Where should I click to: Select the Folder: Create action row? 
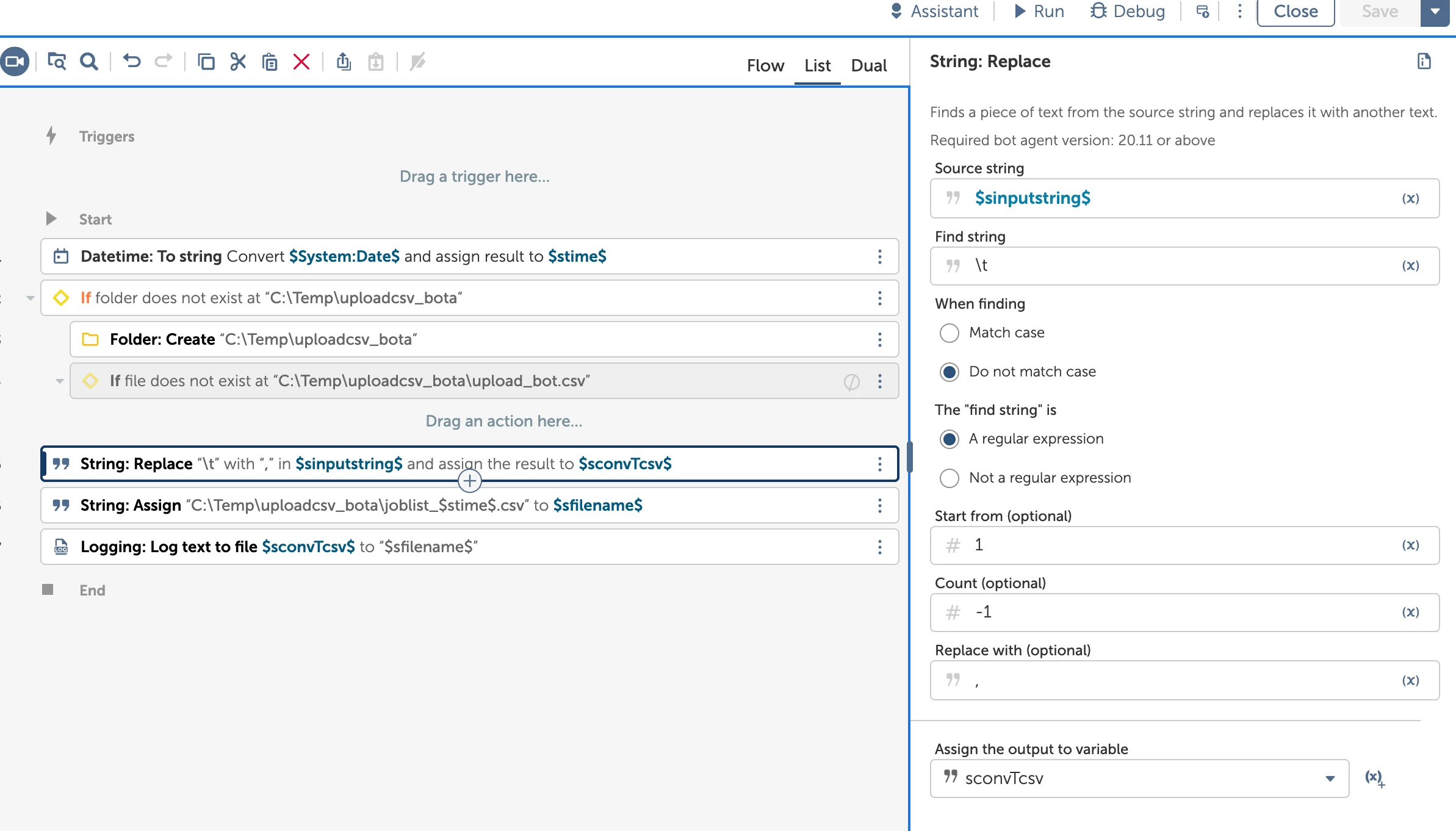click(484, 340)
